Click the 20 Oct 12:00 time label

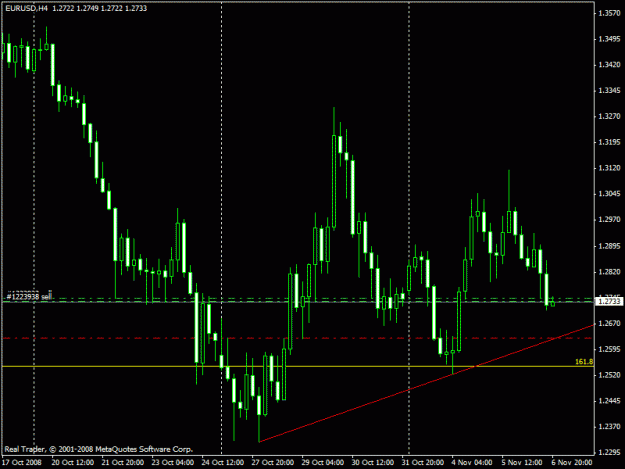click(x=73, y=462)
